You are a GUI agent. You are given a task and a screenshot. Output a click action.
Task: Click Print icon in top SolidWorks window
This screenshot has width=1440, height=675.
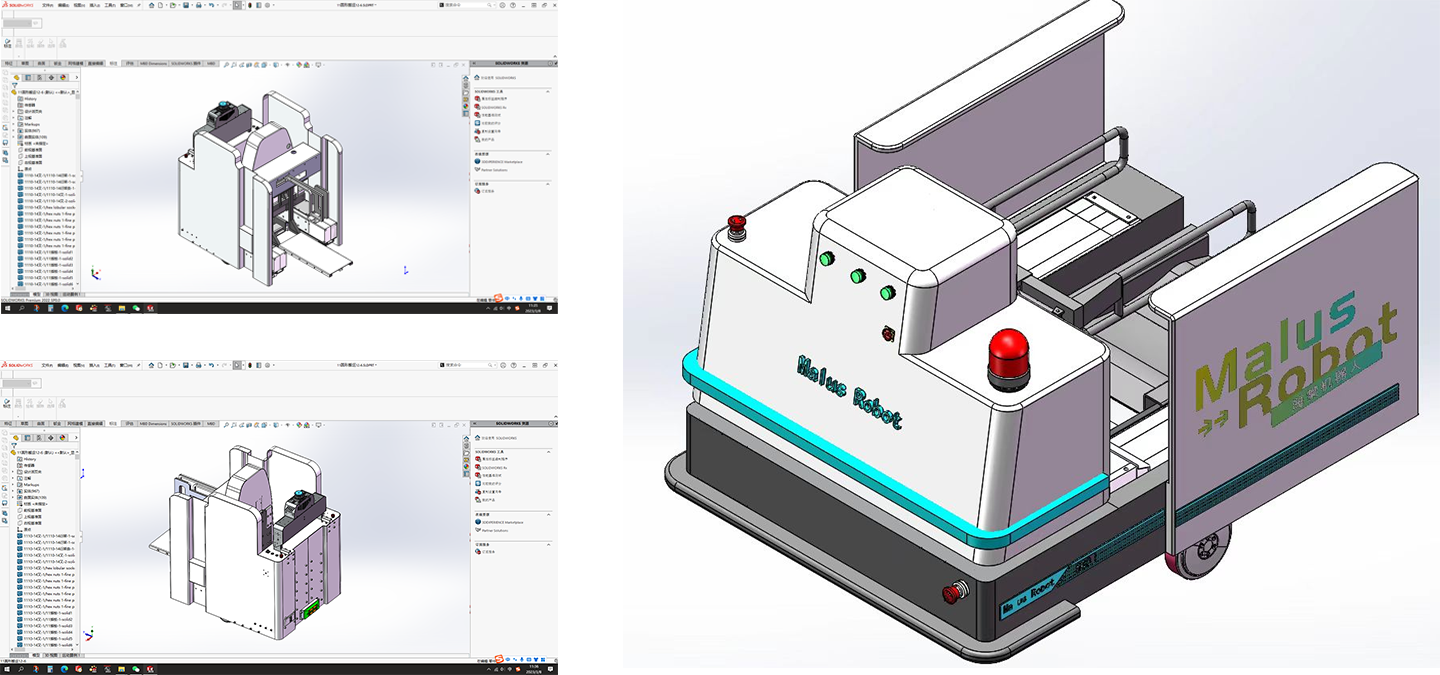[198, 5]
